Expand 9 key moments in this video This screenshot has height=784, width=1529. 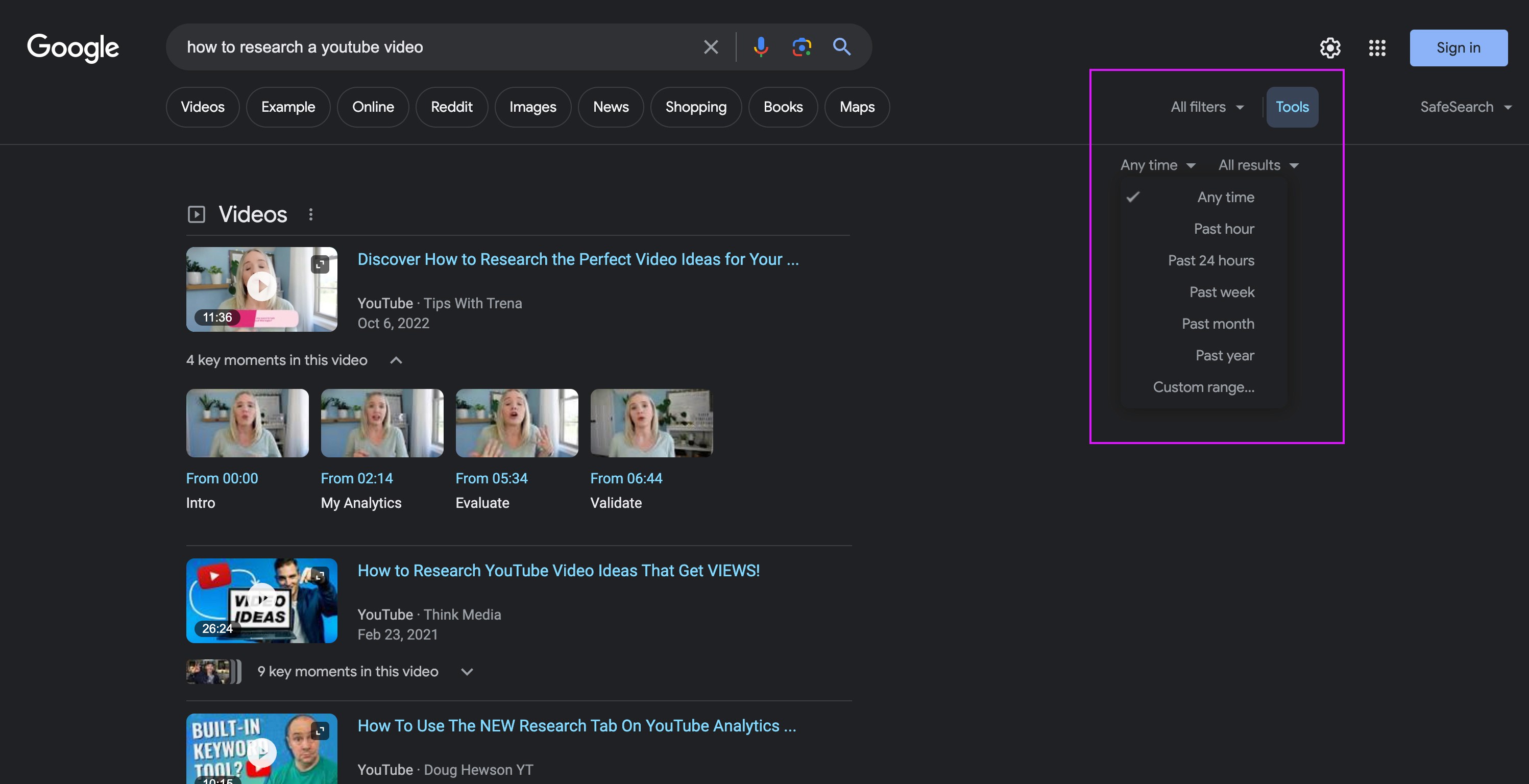coord(467,672)
